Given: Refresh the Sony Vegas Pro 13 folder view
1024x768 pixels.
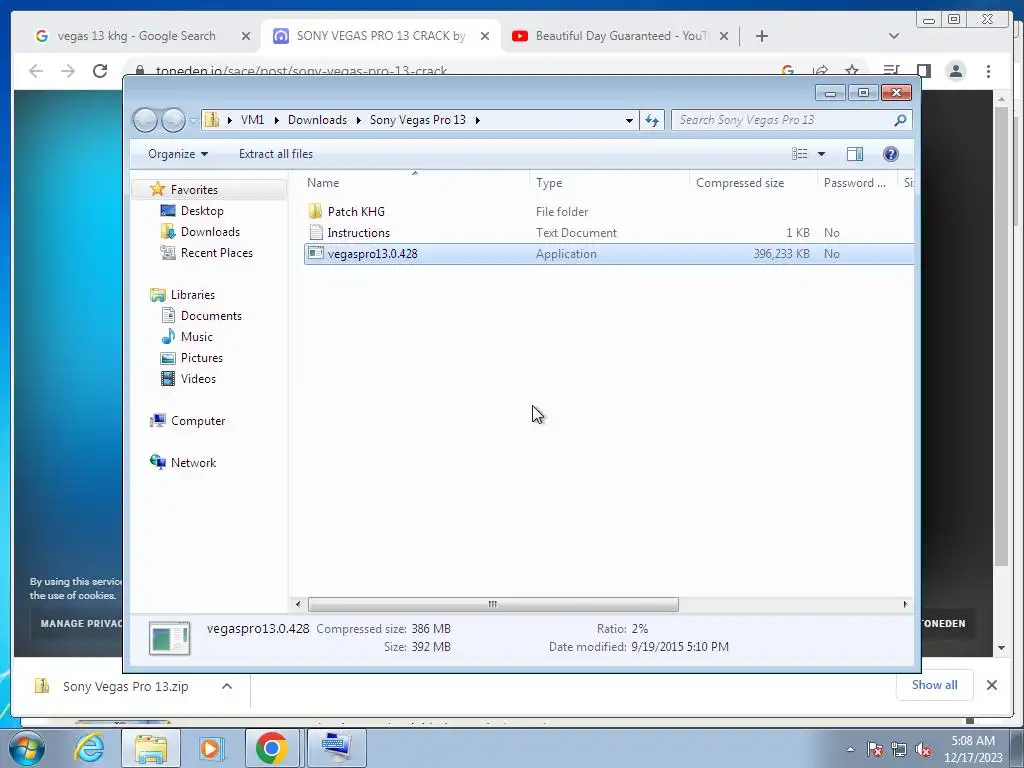Looking at the screenshot, I should [652, 120].
